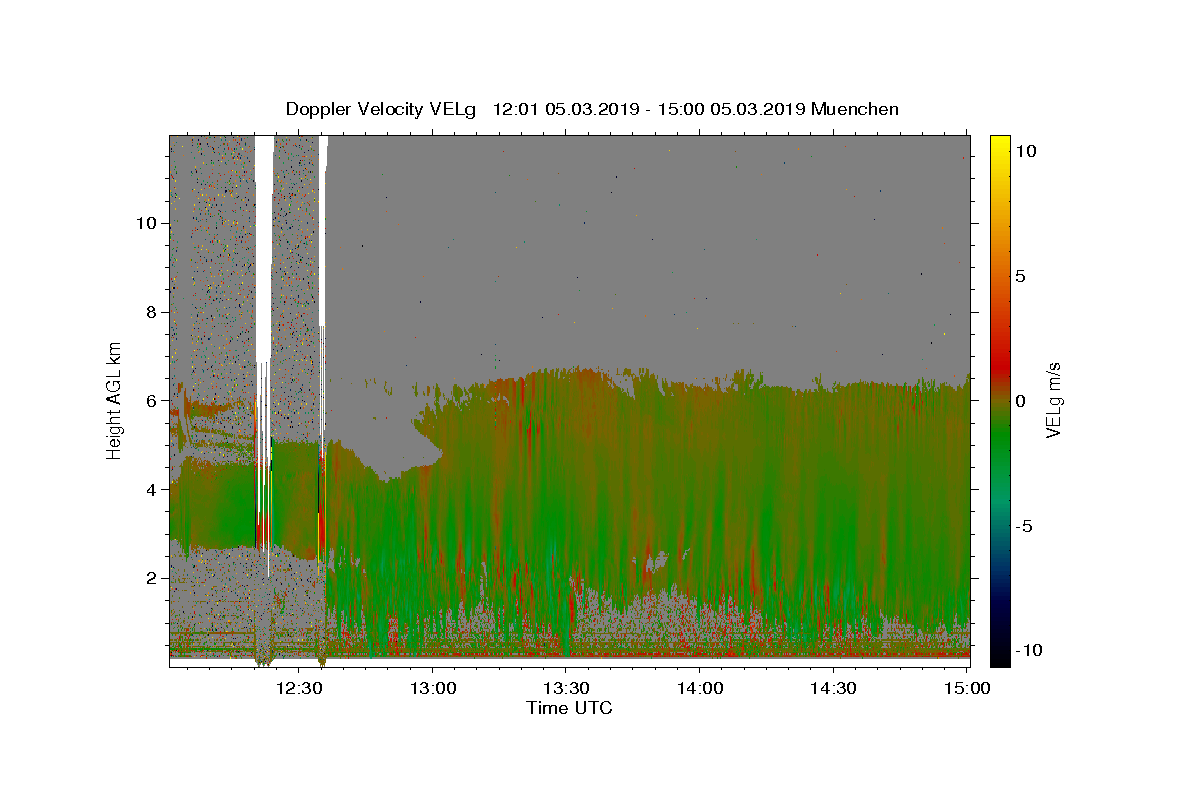Click the 'Height AGL km' axis label
1200x800 pixels.
(x=115, y=400)
